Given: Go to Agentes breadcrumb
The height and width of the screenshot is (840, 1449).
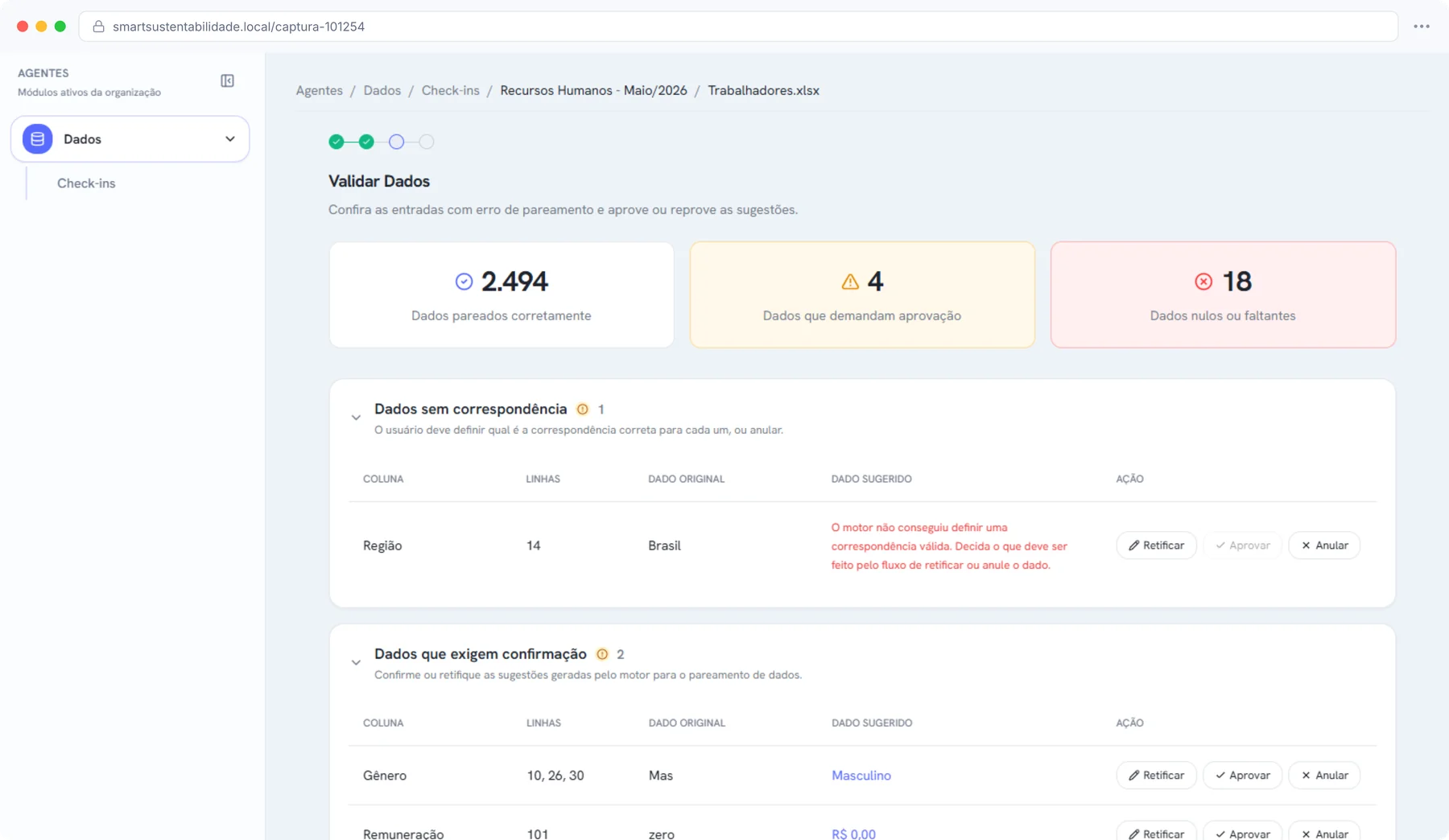Looking at the screenshot, I should click(319, 90).
